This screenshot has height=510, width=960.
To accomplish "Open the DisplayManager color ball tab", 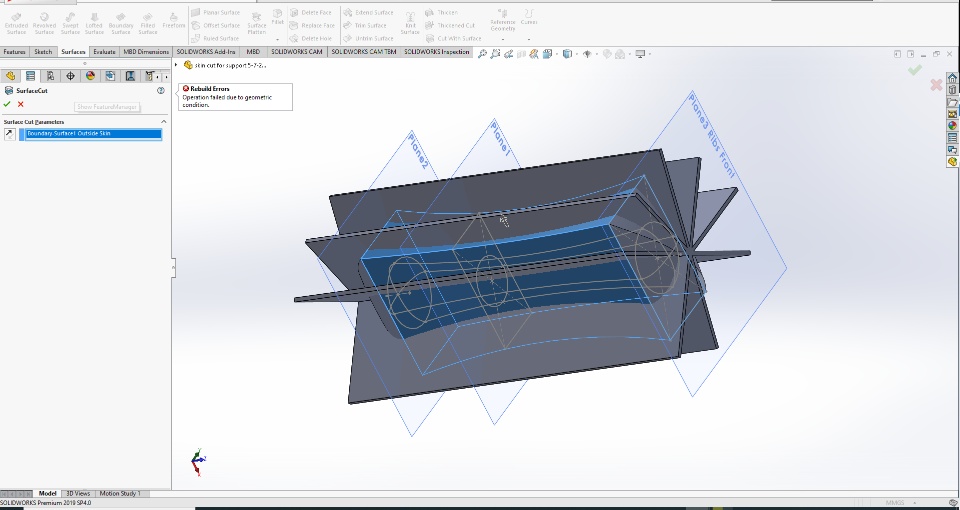I will point(91,76).
